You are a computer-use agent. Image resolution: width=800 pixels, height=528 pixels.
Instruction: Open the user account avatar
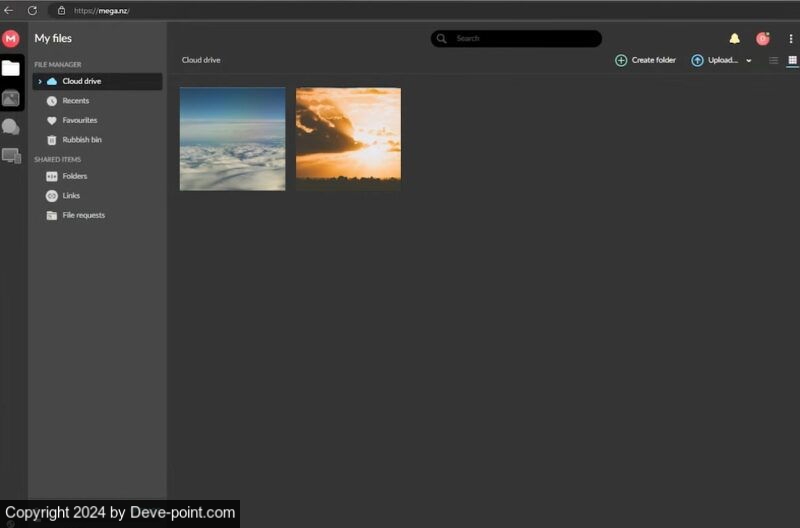[762, 39]
